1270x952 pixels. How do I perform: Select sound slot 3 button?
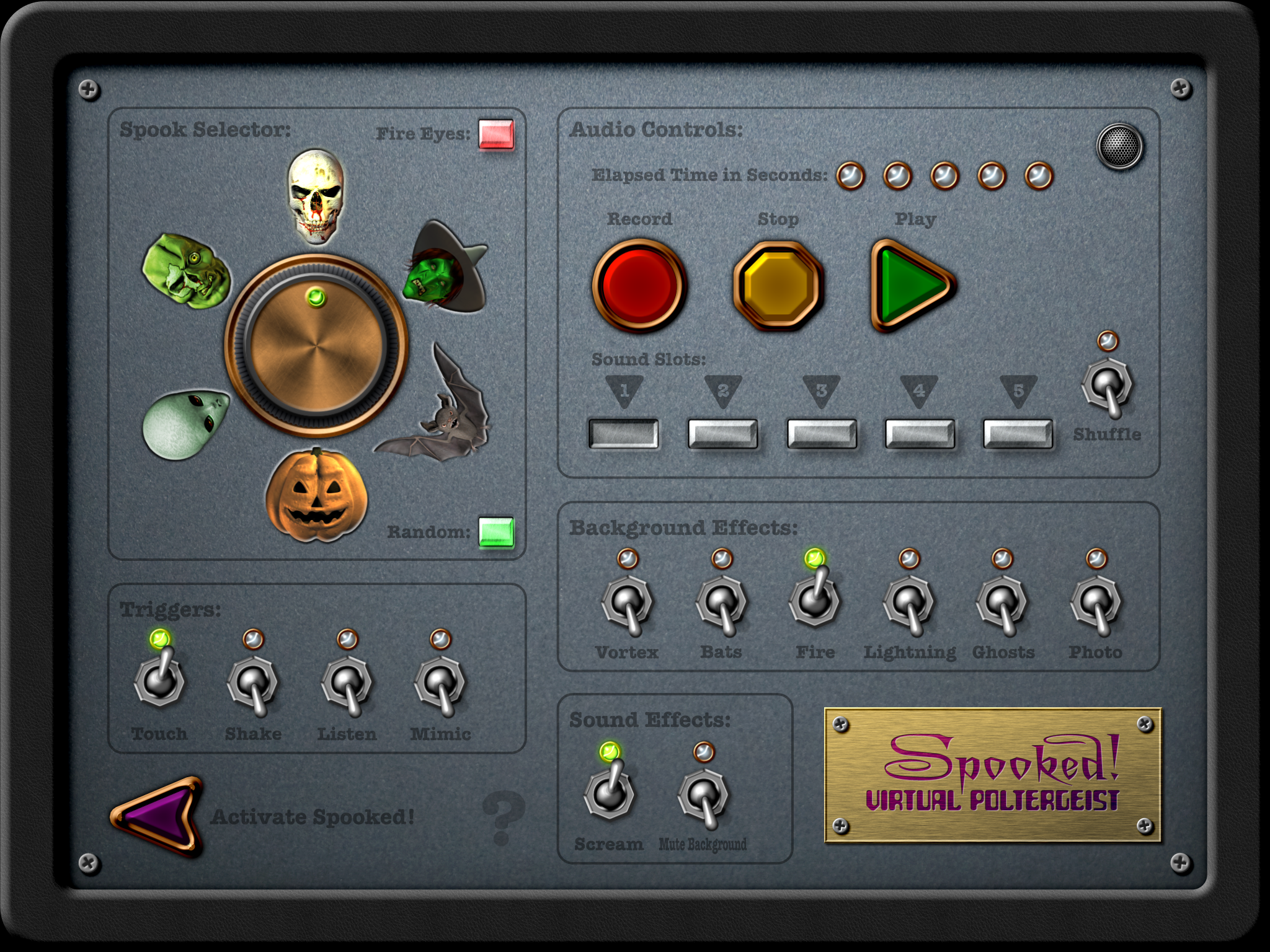coord(821,433)
